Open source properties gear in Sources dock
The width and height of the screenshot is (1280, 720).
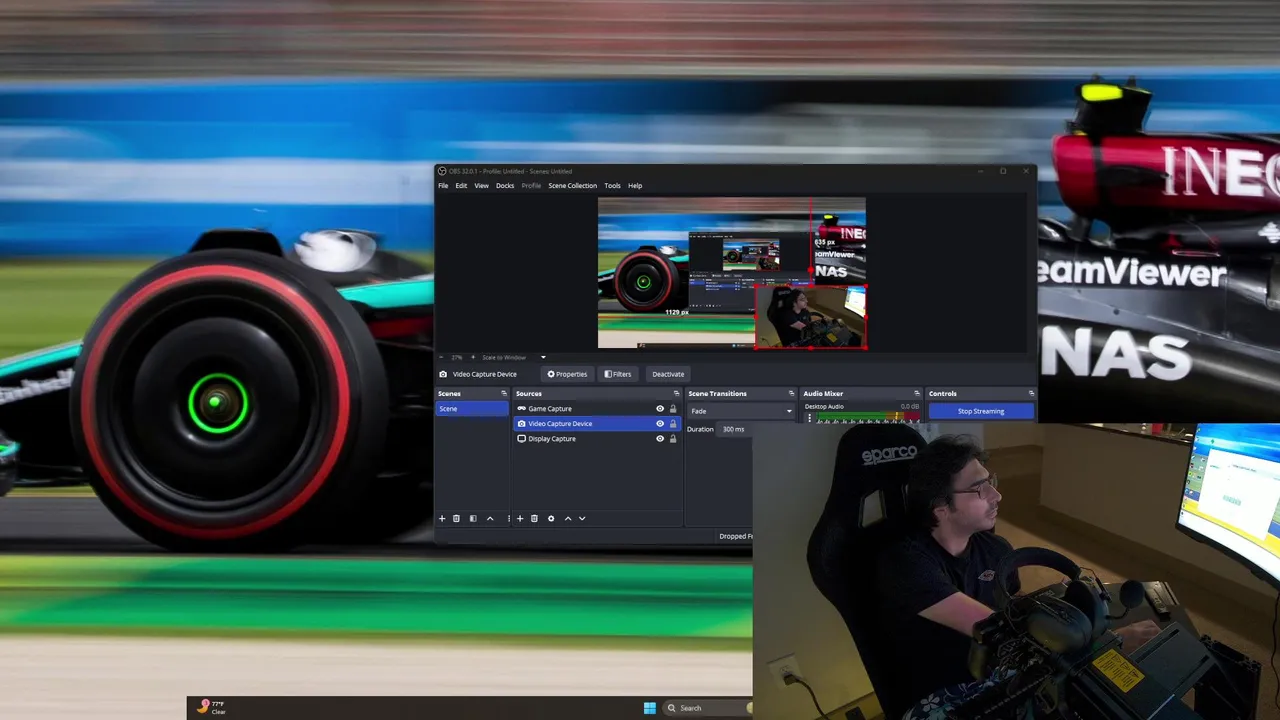(551, 518)
